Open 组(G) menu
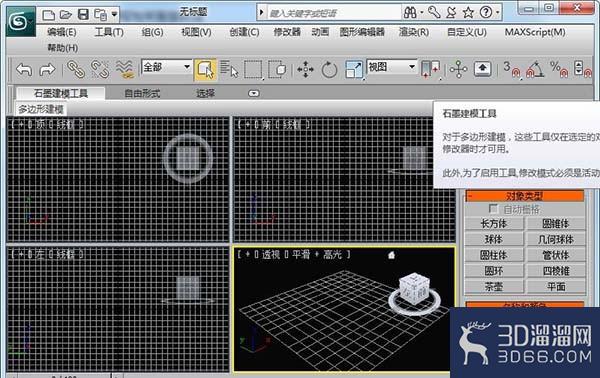The width and height of the screenshot is (600, 378). pyautogui.click(x=152, y=32)
